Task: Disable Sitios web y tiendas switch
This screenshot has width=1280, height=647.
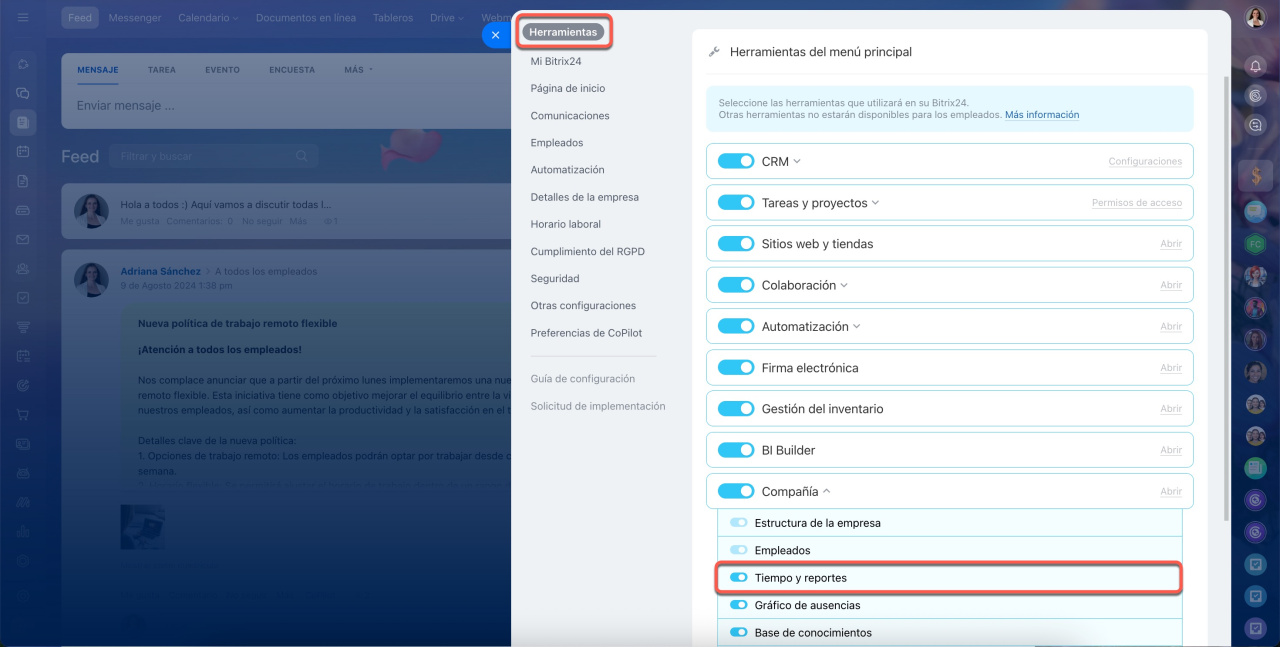Action: [x=736, y=244]
